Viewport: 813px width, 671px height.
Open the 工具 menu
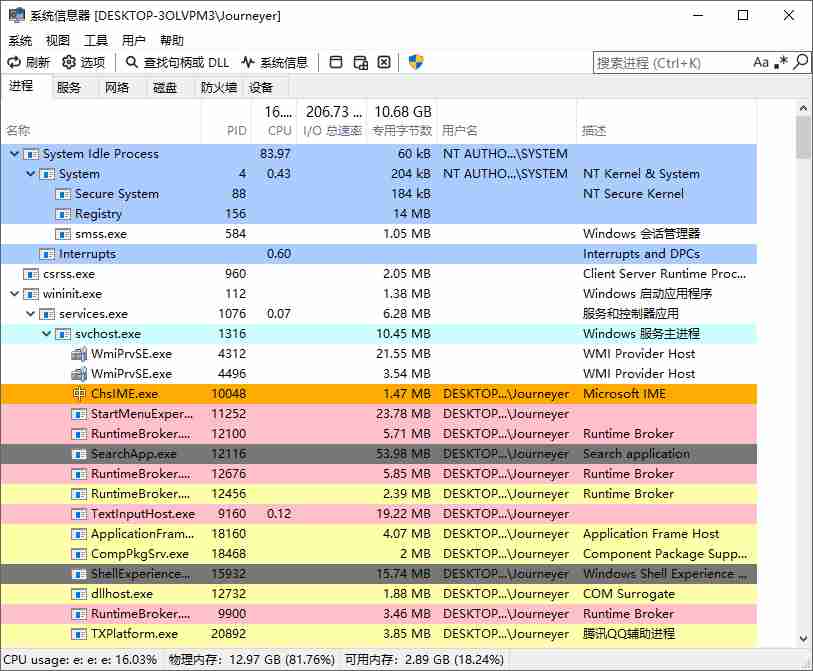tap(96, 40)
